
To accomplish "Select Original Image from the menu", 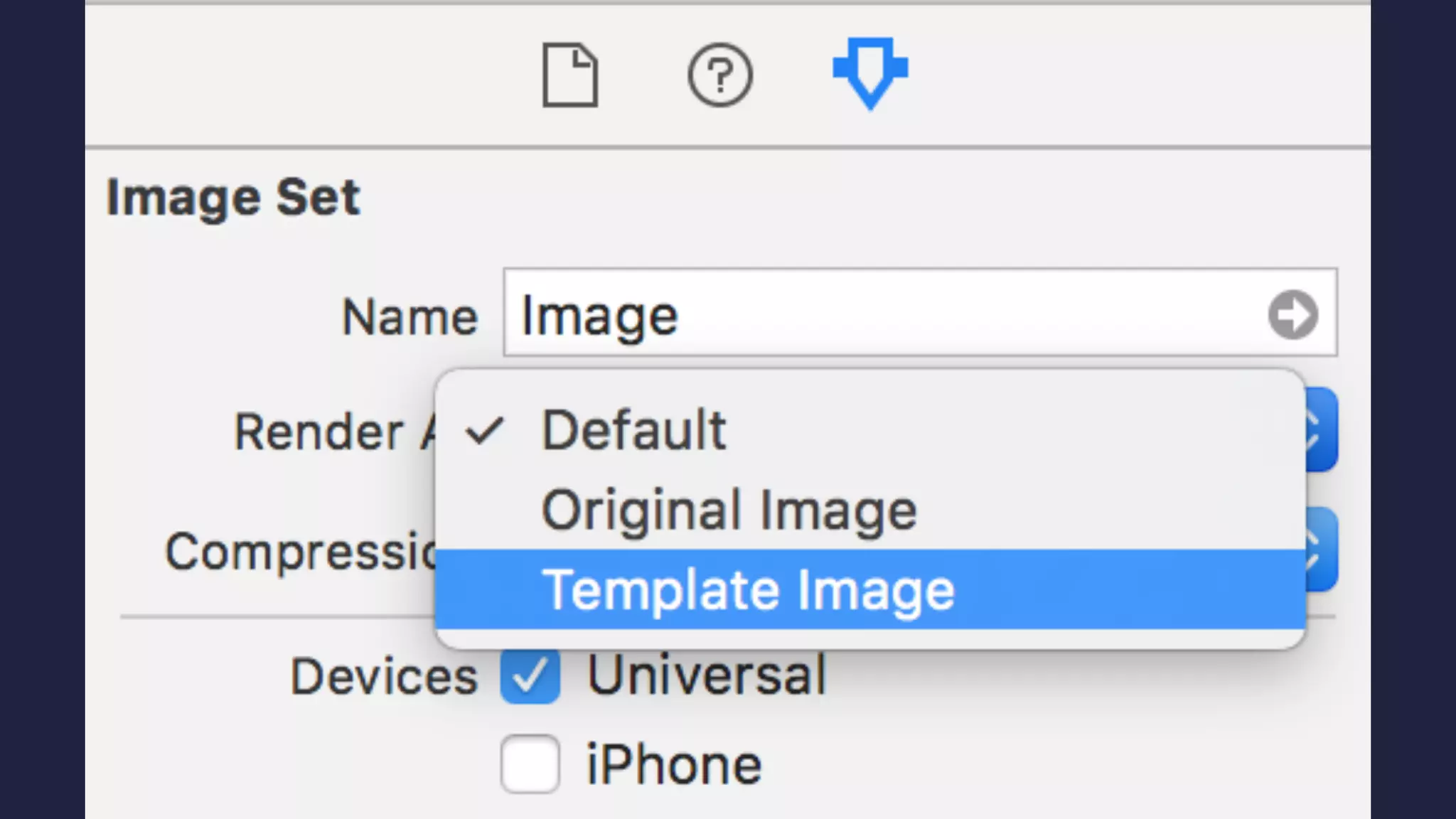I will click(x=729, y=510).
